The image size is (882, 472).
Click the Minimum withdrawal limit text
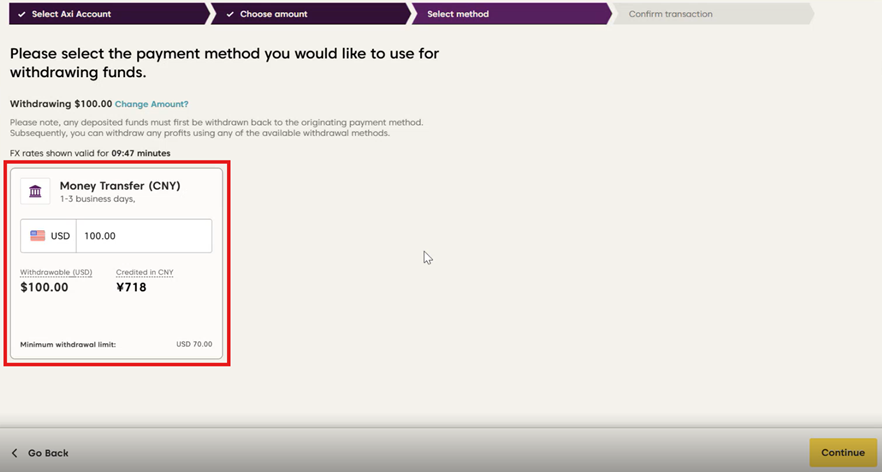click(x=68, y=344)
